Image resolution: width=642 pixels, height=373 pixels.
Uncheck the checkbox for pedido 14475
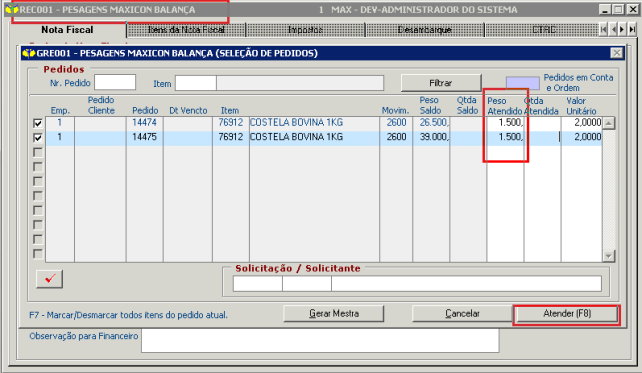[38, 138]
